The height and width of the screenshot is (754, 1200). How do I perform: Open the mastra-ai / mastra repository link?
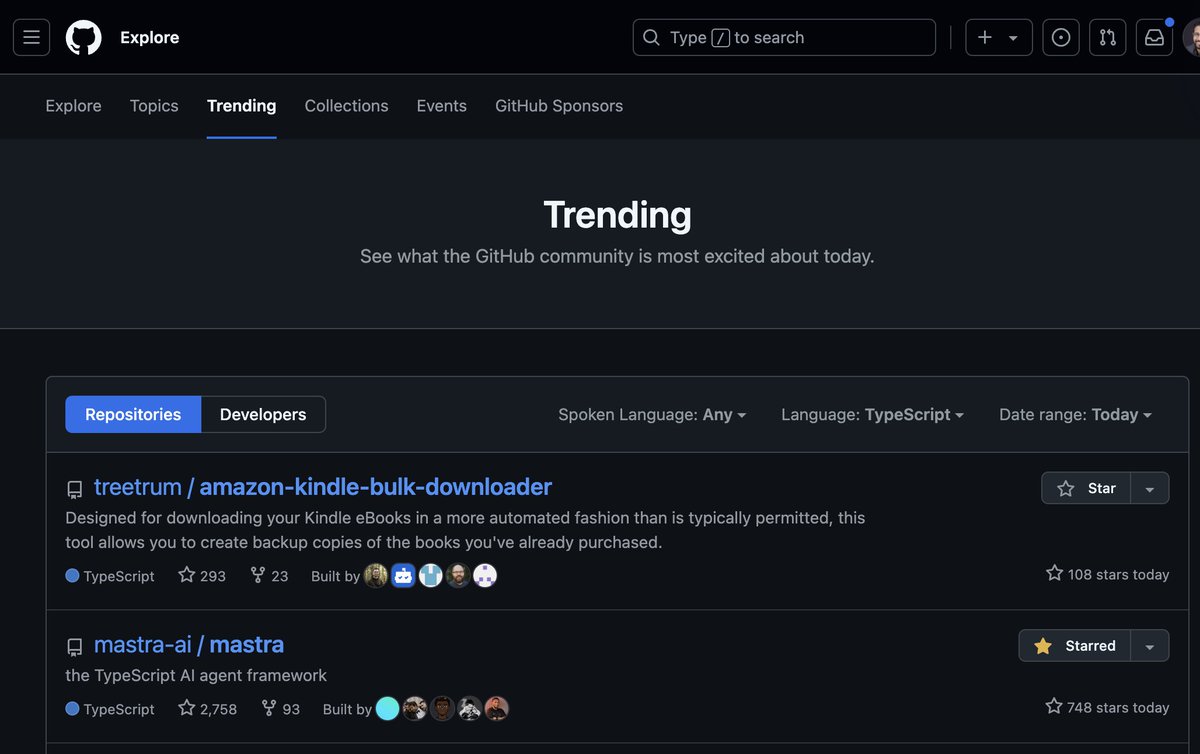pyautogui.click(x=190, y=644)
